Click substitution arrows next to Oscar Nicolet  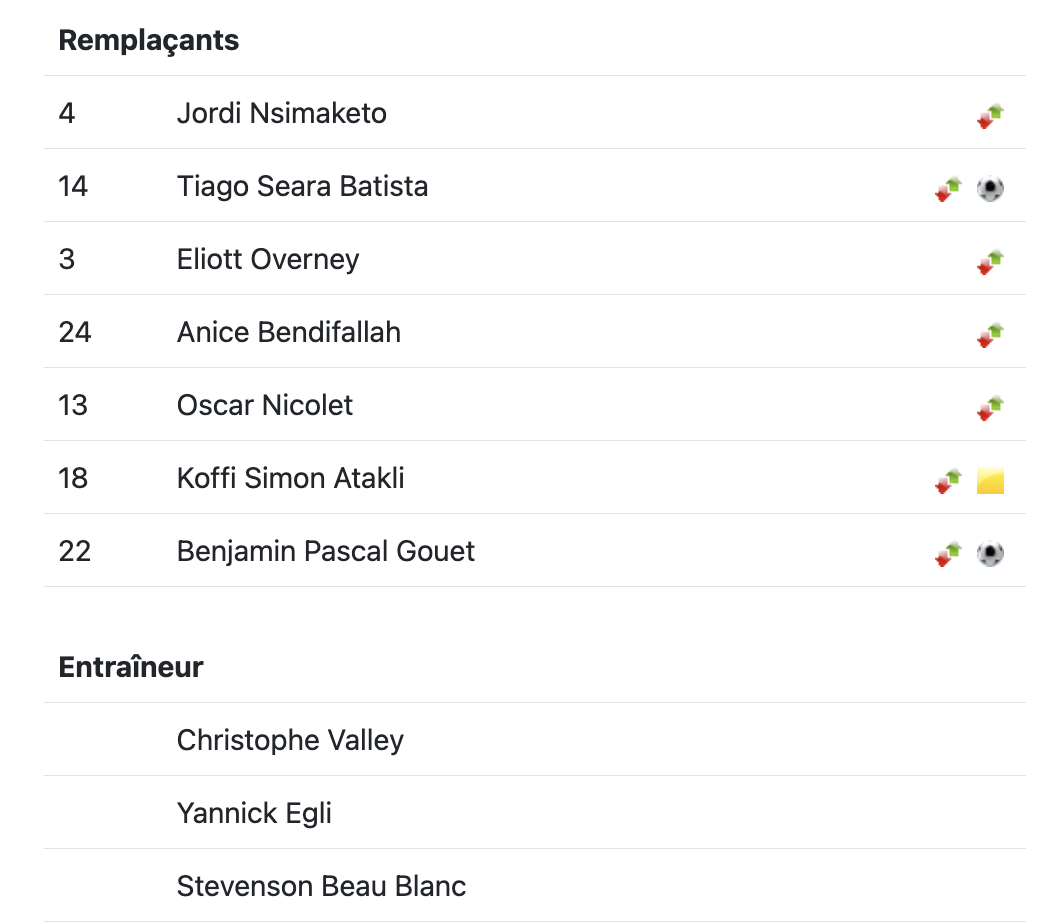(990, 407)
